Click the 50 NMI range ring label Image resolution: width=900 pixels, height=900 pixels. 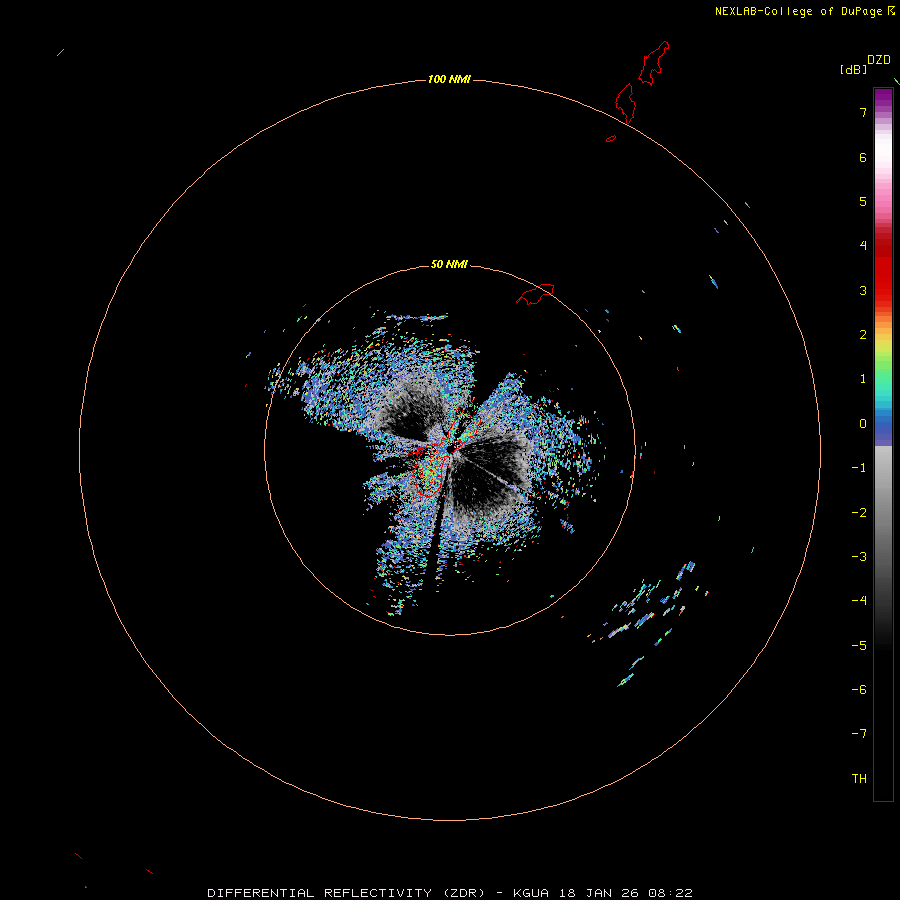(x=449, y=264)
